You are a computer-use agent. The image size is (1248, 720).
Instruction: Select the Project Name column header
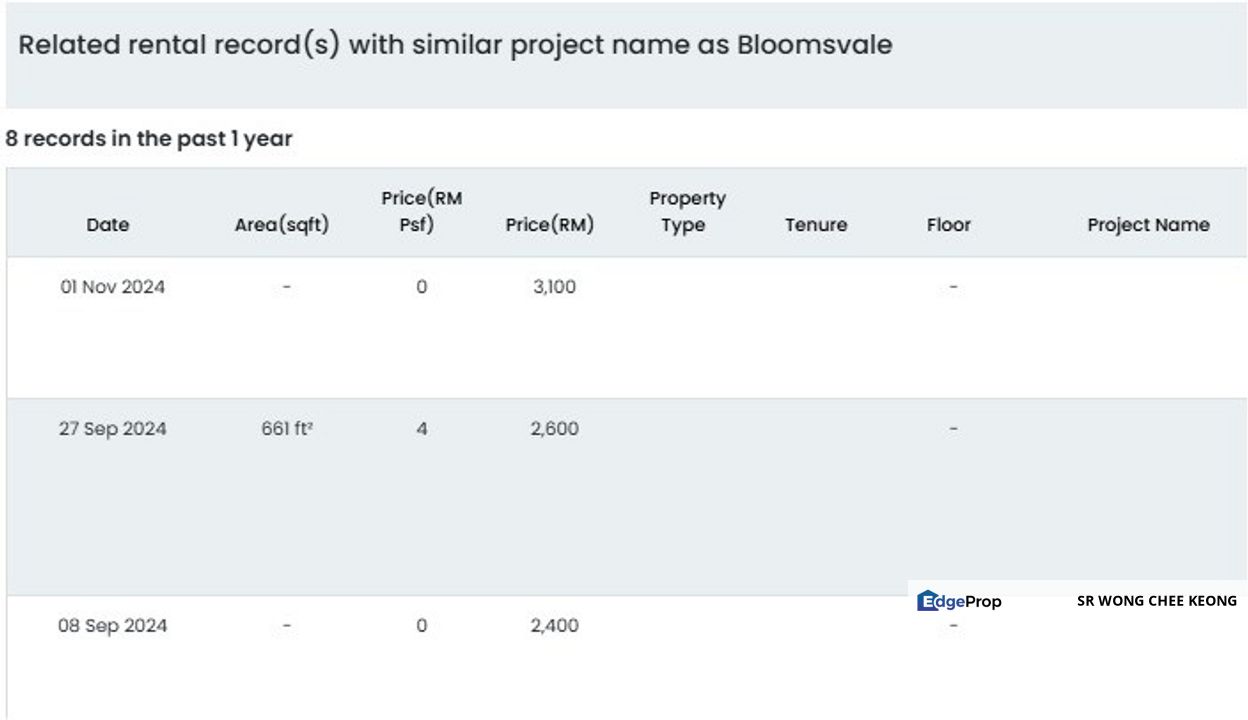pos(1148,225)
